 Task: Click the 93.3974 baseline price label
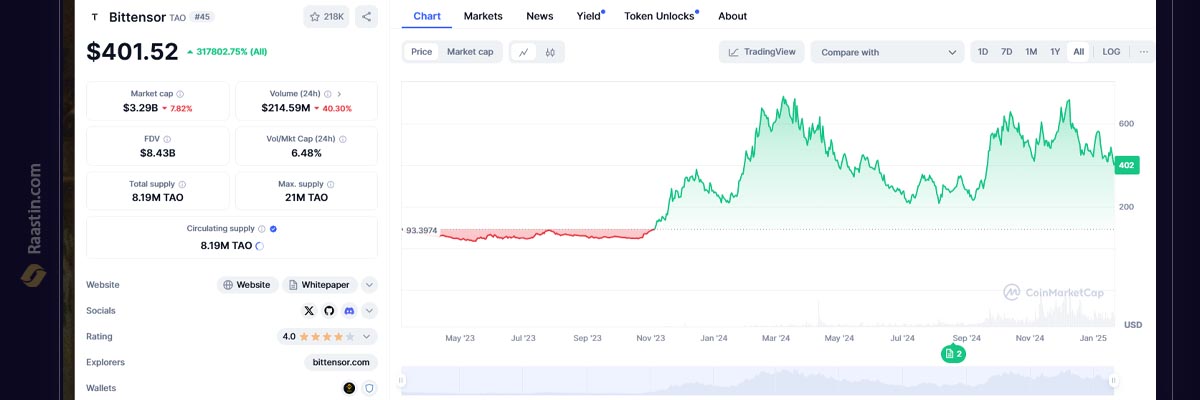[421, 230]
